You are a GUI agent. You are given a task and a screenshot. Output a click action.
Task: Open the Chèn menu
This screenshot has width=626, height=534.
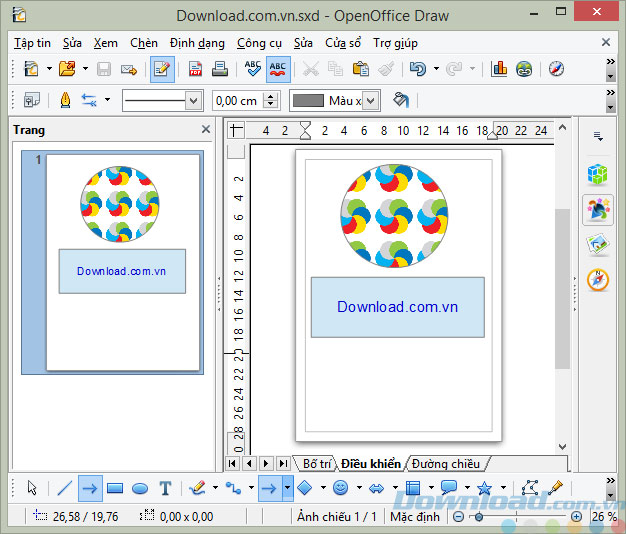click(144, 43)
